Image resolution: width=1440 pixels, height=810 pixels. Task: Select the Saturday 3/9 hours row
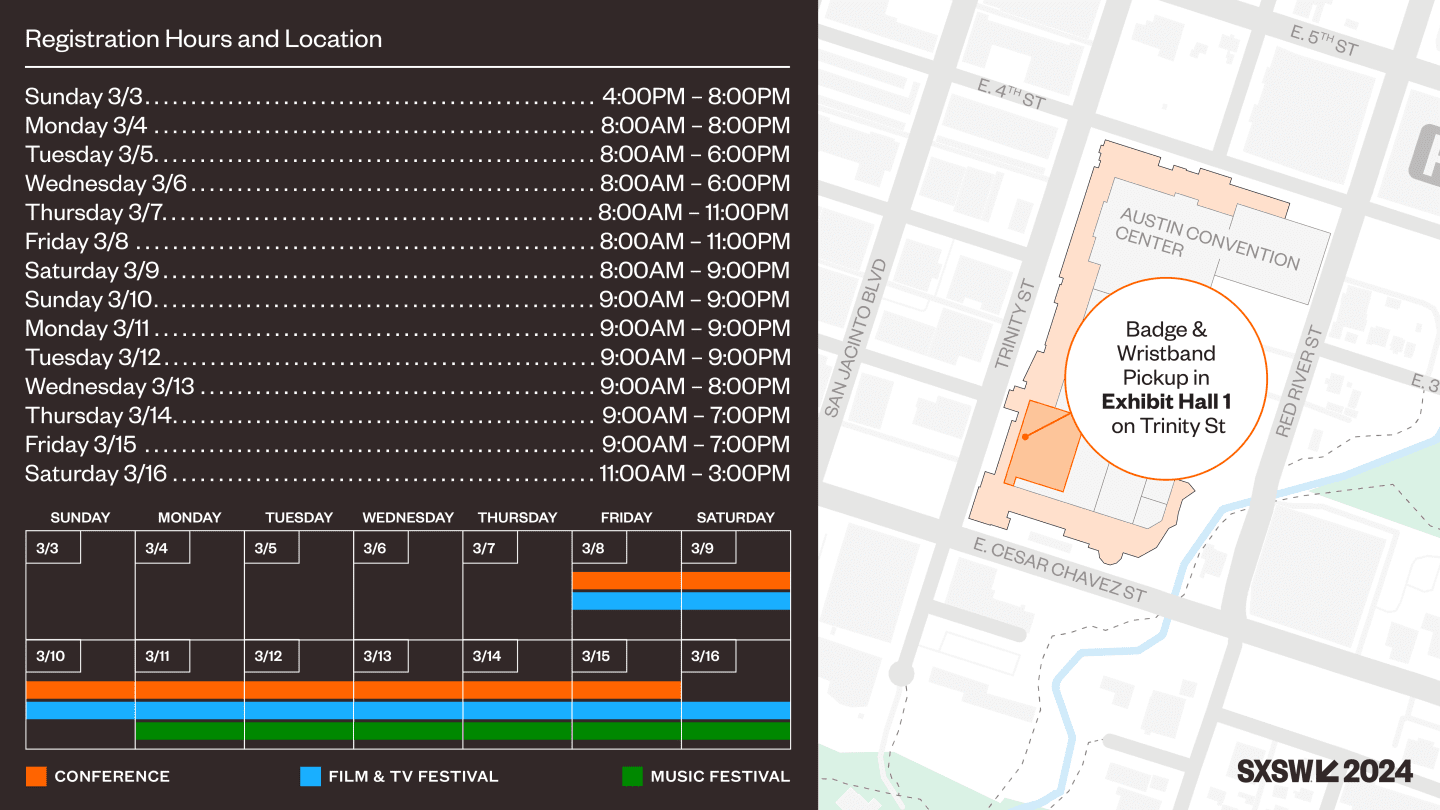[407, 271]
